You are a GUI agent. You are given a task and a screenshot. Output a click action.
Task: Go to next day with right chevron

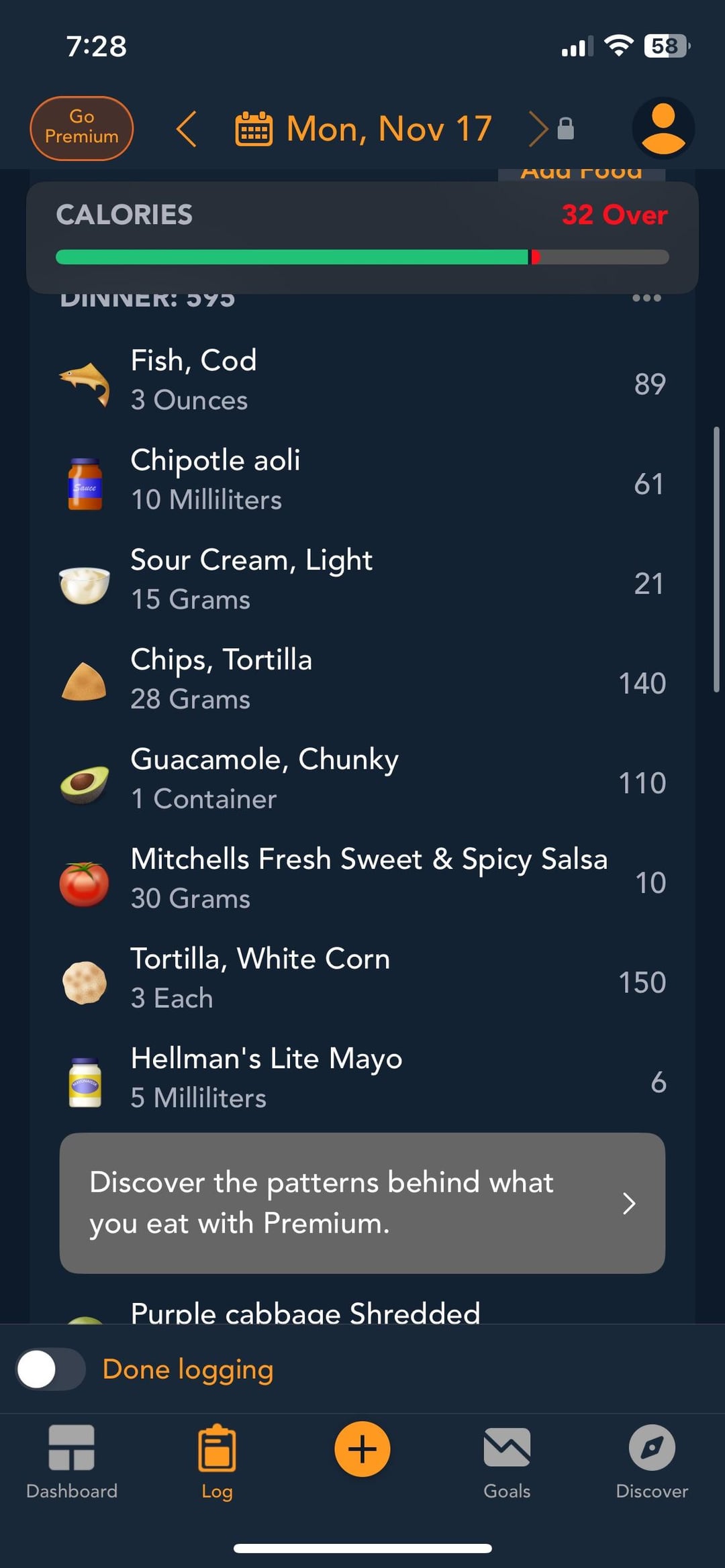537,129
